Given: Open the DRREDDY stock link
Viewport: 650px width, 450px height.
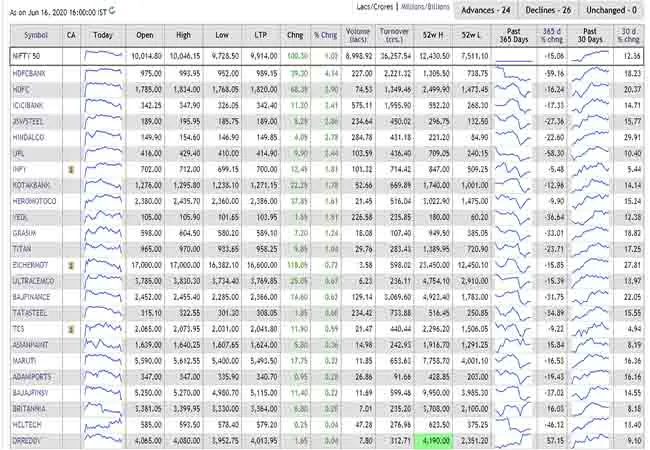Looking at the screenshot, I should (x=27, y=441).
